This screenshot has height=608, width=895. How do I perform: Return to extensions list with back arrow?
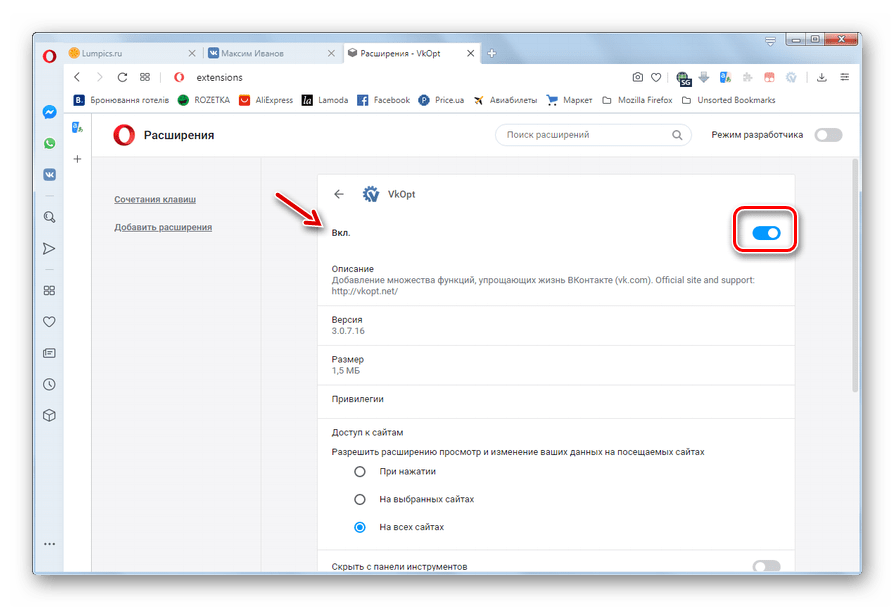(339, 194)
